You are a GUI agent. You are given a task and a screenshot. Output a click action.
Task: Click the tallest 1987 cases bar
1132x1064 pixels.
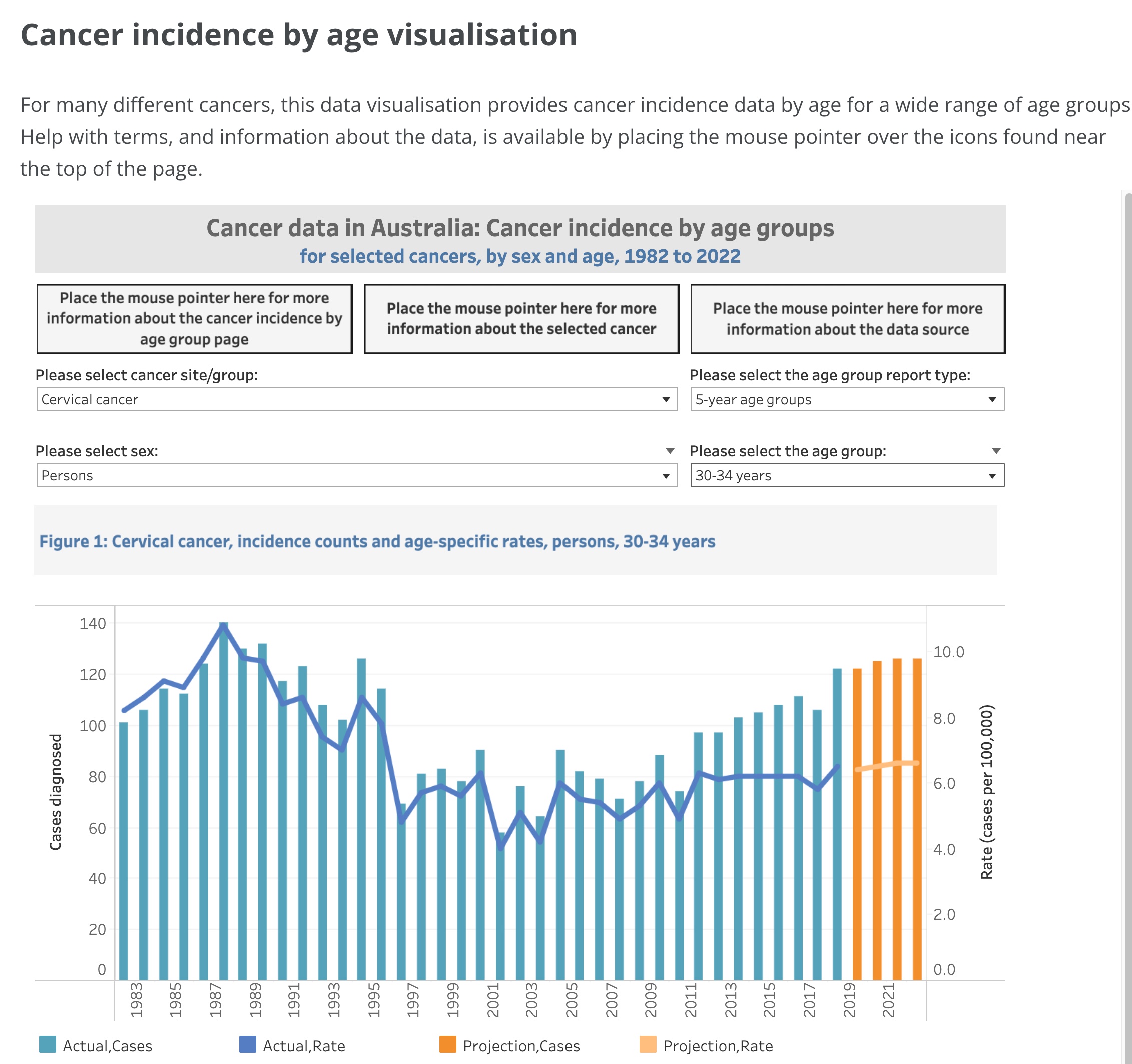tap(223, 826)
